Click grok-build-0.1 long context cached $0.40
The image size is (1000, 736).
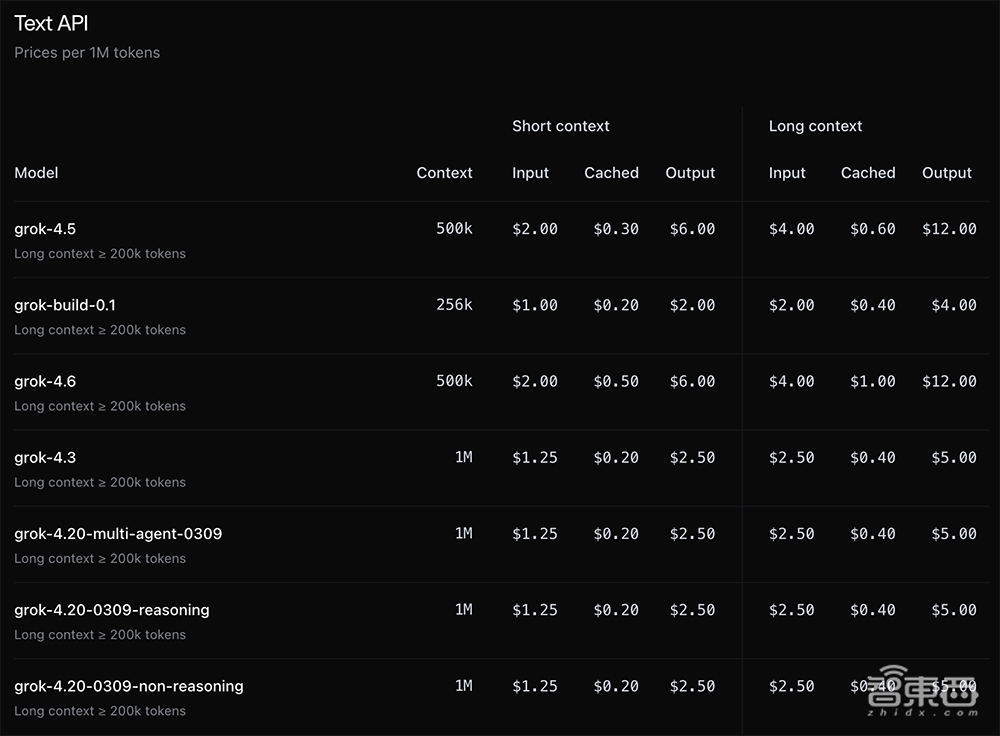872,305
